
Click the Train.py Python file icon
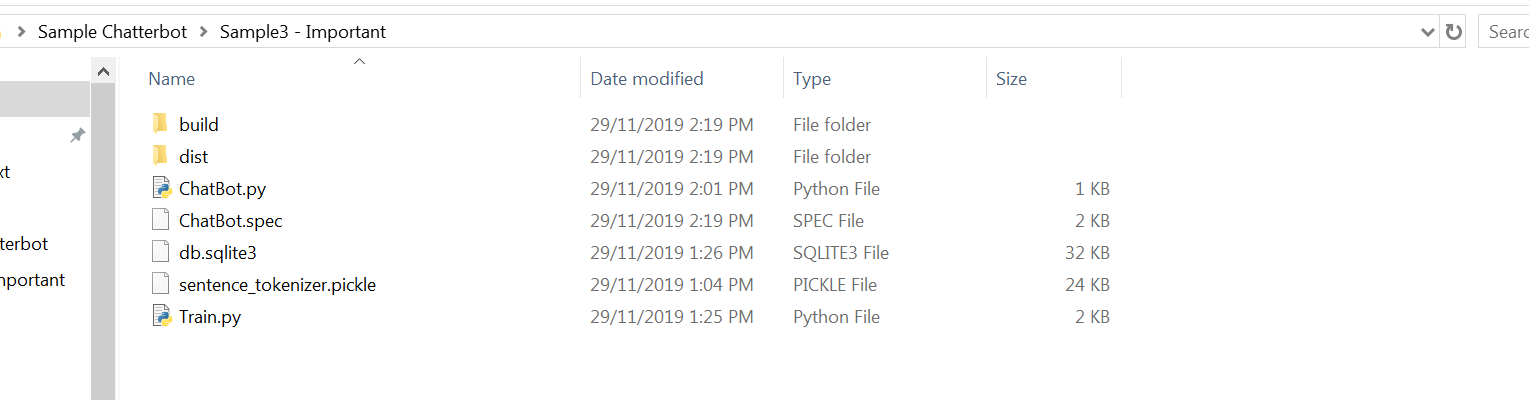161,316
